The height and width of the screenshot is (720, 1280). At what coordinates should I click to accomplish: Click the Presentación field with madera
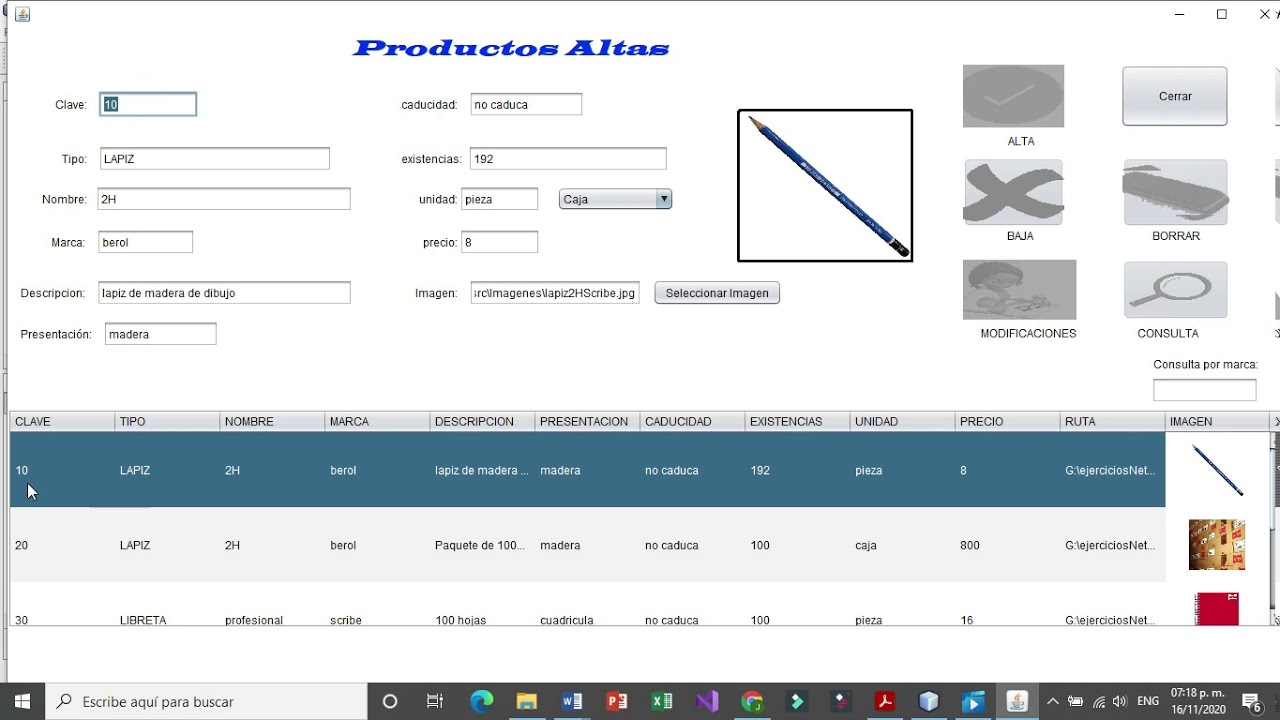click(x=160, y=334)
